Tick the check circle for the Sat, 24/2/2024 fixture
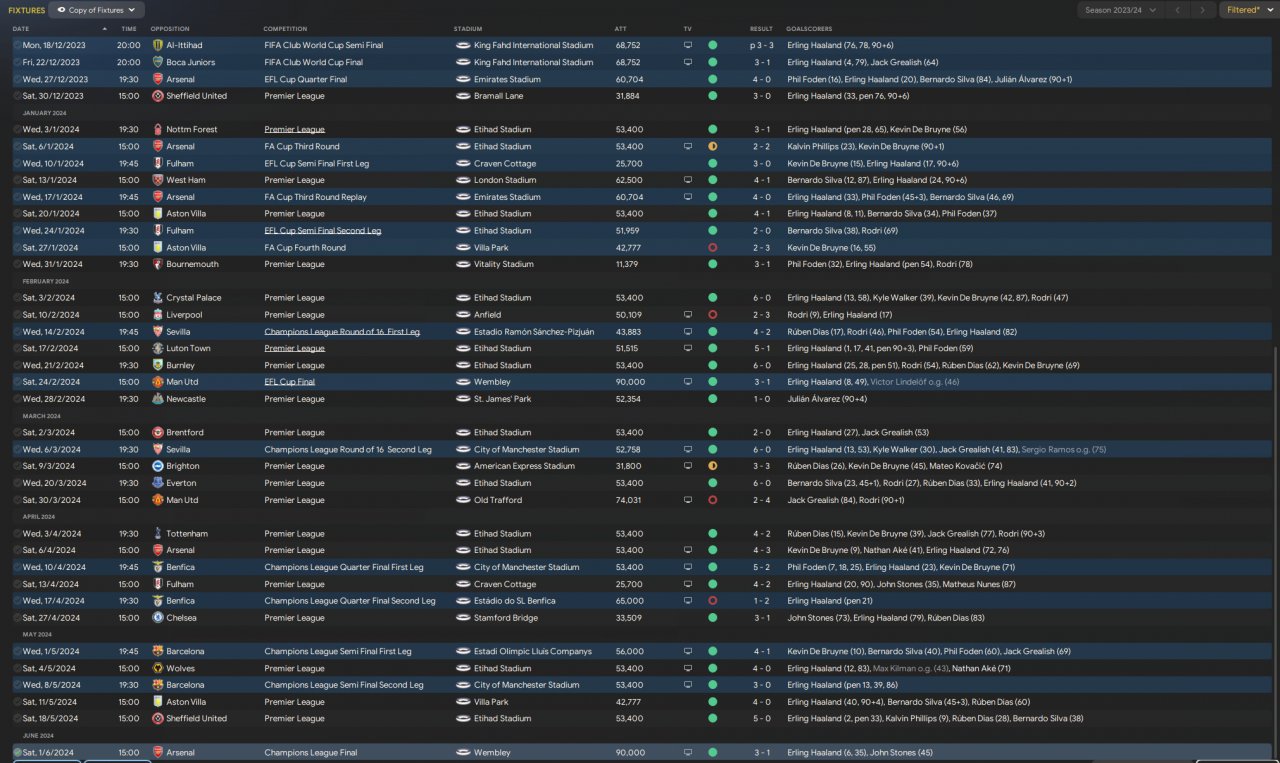 pos(17,382)
